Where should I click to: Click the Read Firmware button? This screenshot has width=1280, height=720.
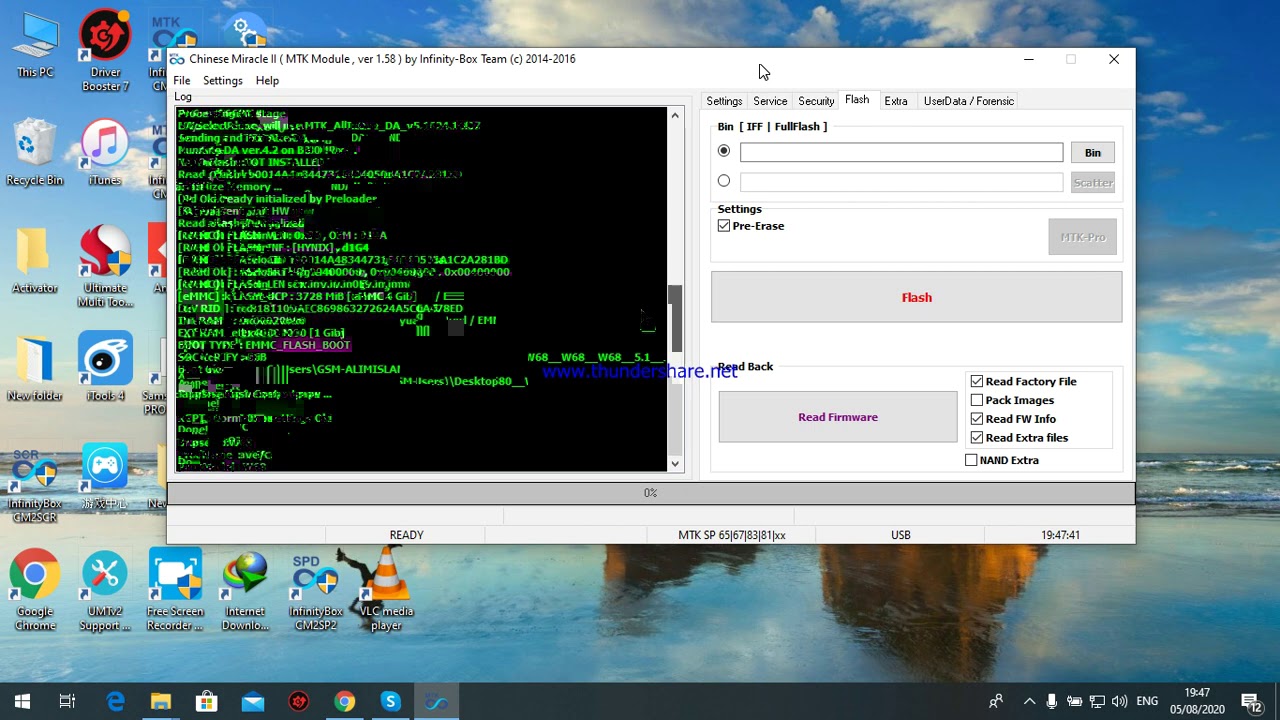pyautogui.click(x=838, y=417)
